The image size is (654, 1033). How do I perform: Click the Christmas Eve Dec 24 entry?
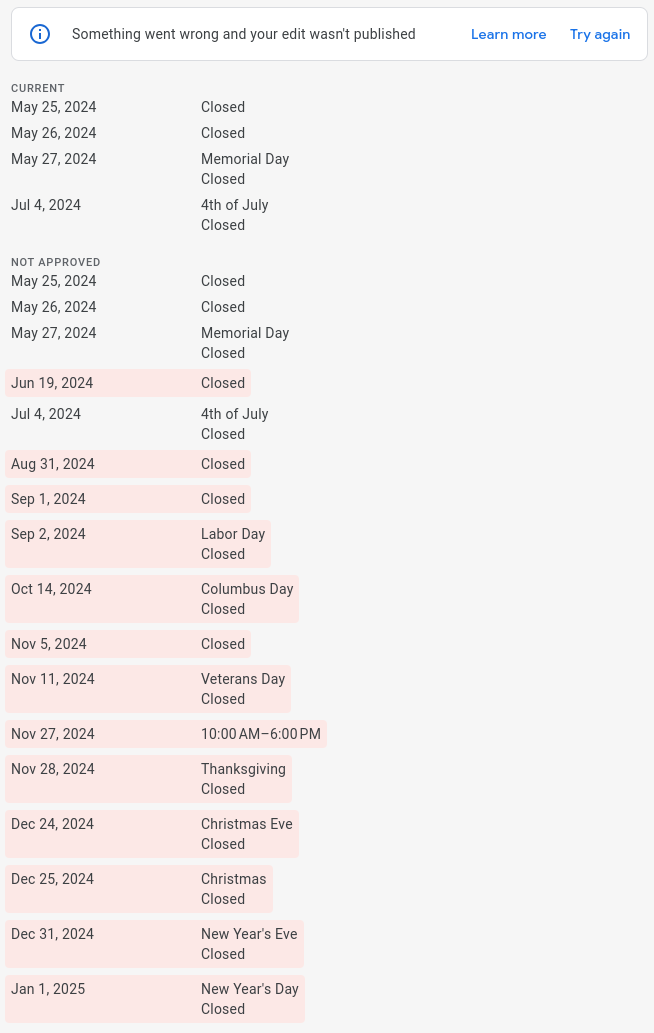152,833
